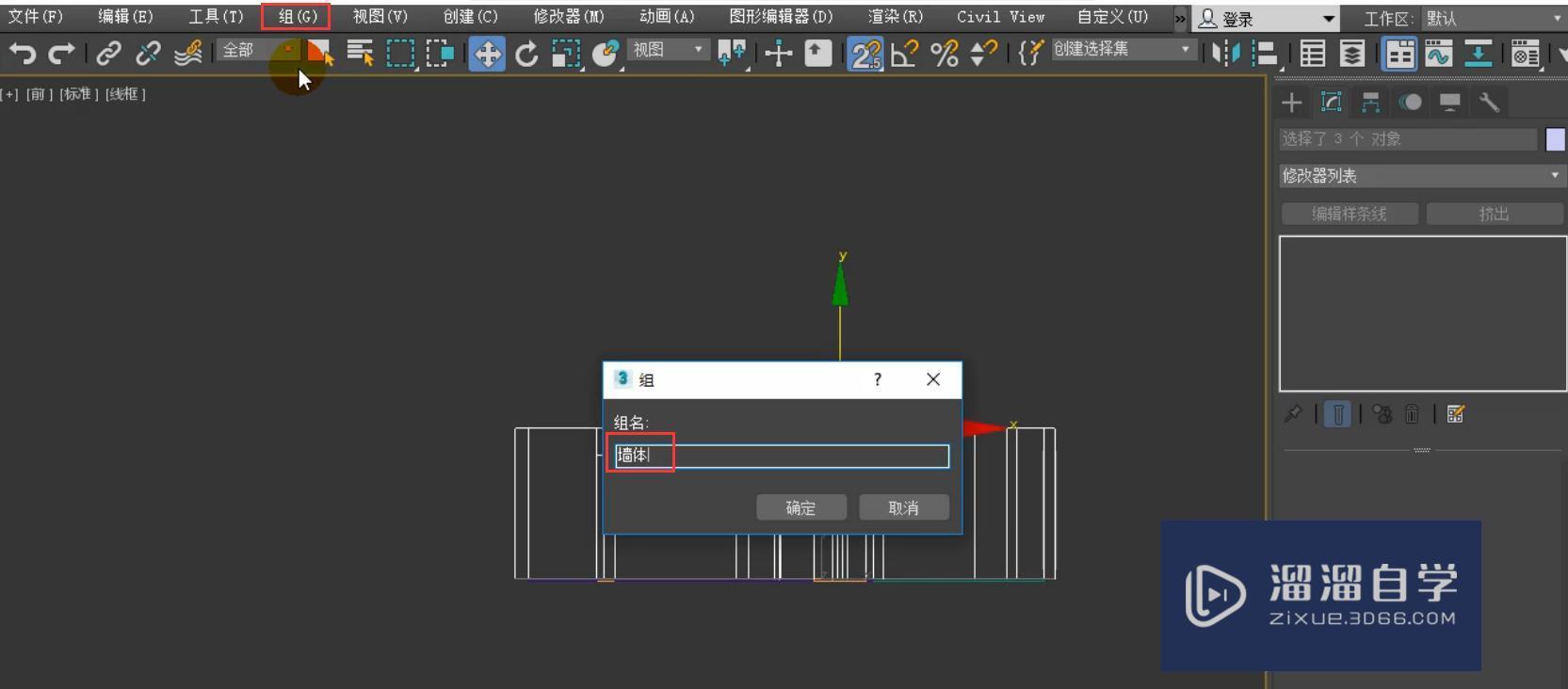Click the Select by Name icon

(x=360, y=54)
